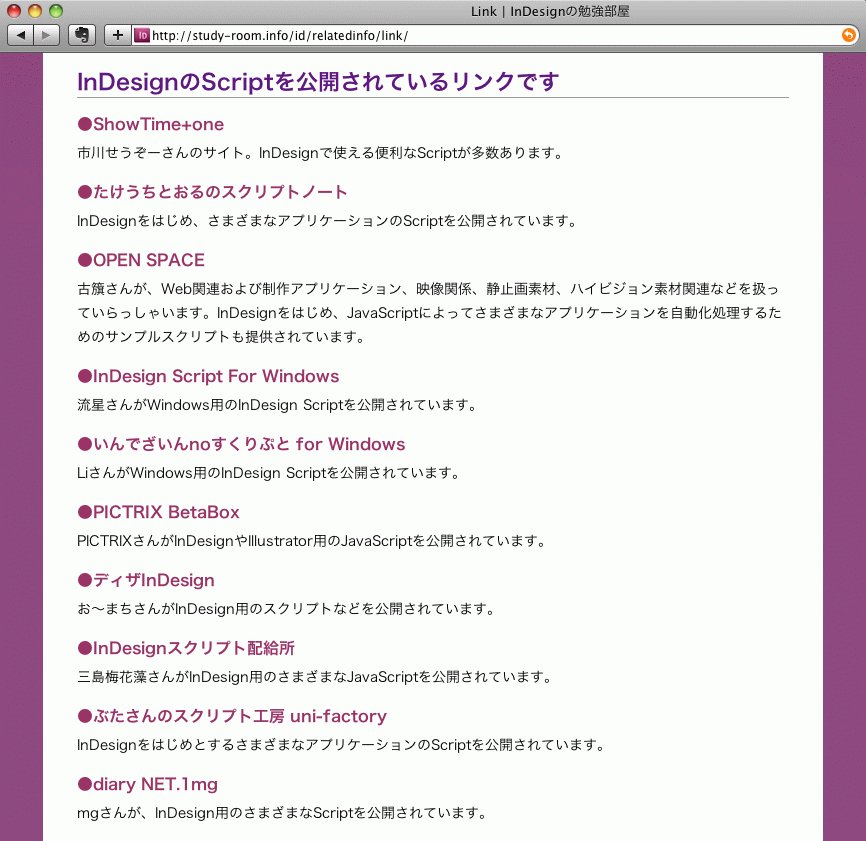Viewport: 866px width, 841px height.
Task: Click the yellow minimize window button
Action: coord(35,10)
